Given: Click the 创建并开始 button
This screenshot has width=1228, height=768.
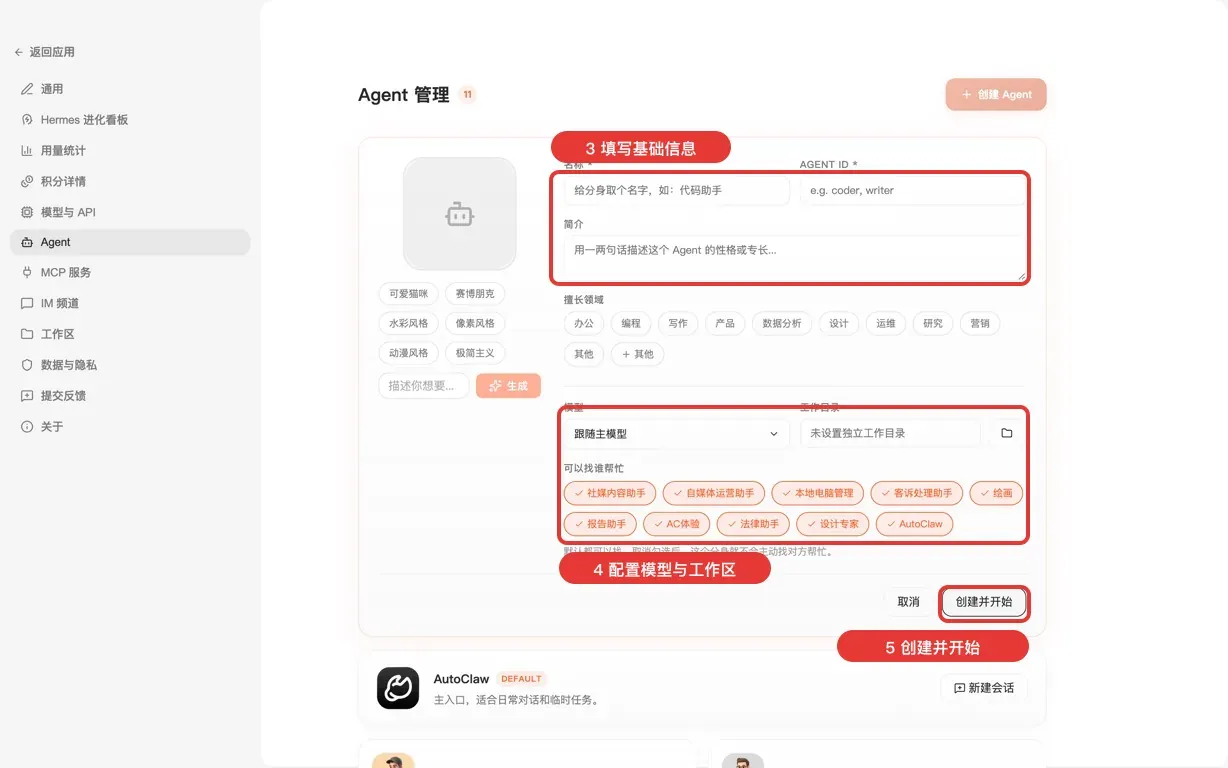Looking at the screenshot, I should click(984, 602).
